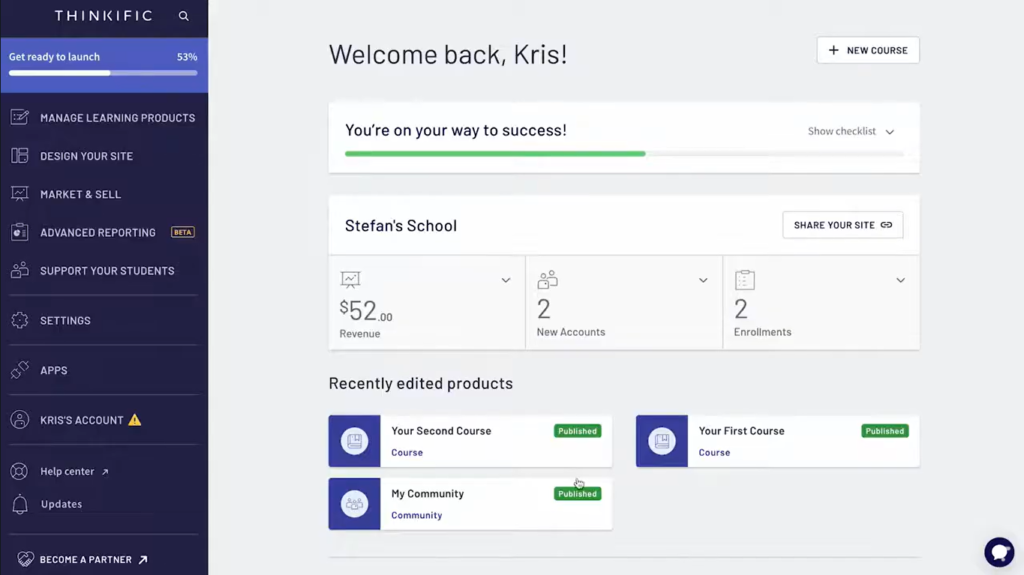Open the Your First Course title

point(741,431)
